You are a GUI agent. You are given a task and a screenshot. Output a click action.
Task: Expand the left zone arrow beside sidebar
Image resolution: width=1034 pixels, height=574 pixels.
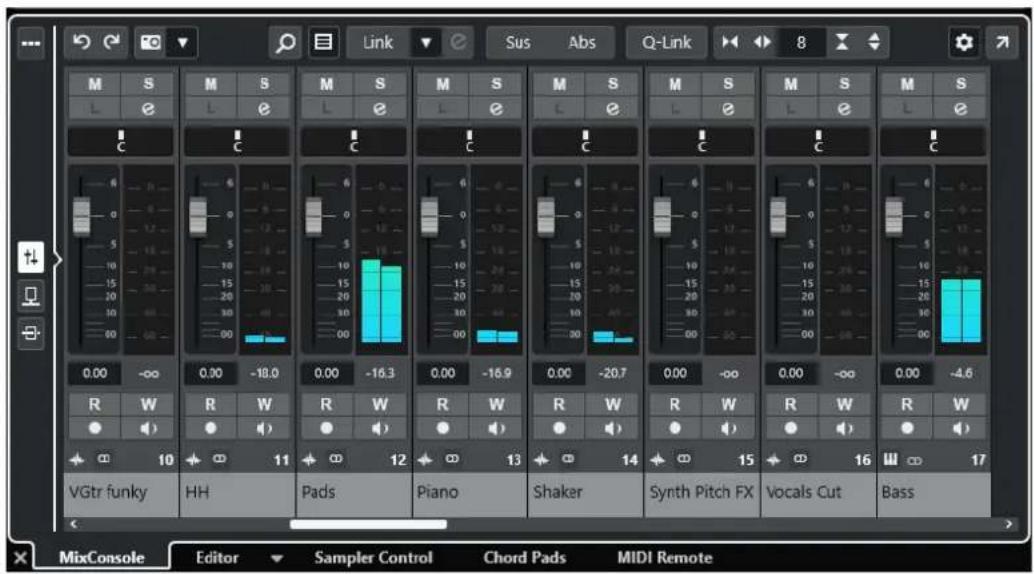(x=57, y=259)
